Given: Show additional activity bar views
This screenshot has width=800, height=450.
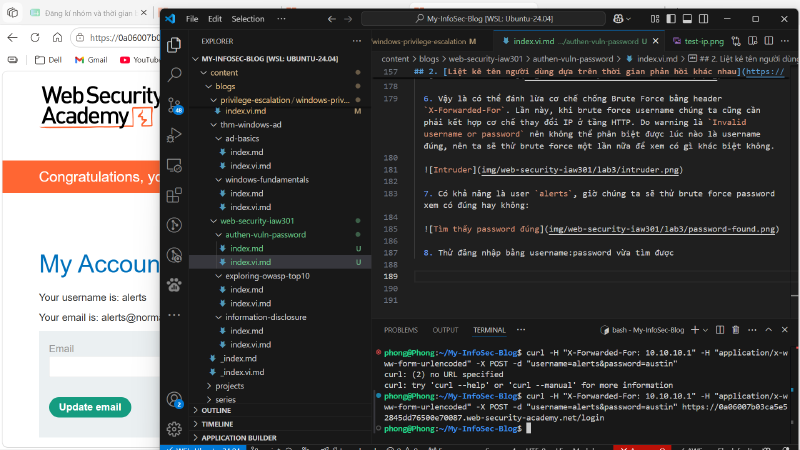Looking at the screenshot, I should click(174, 315).
